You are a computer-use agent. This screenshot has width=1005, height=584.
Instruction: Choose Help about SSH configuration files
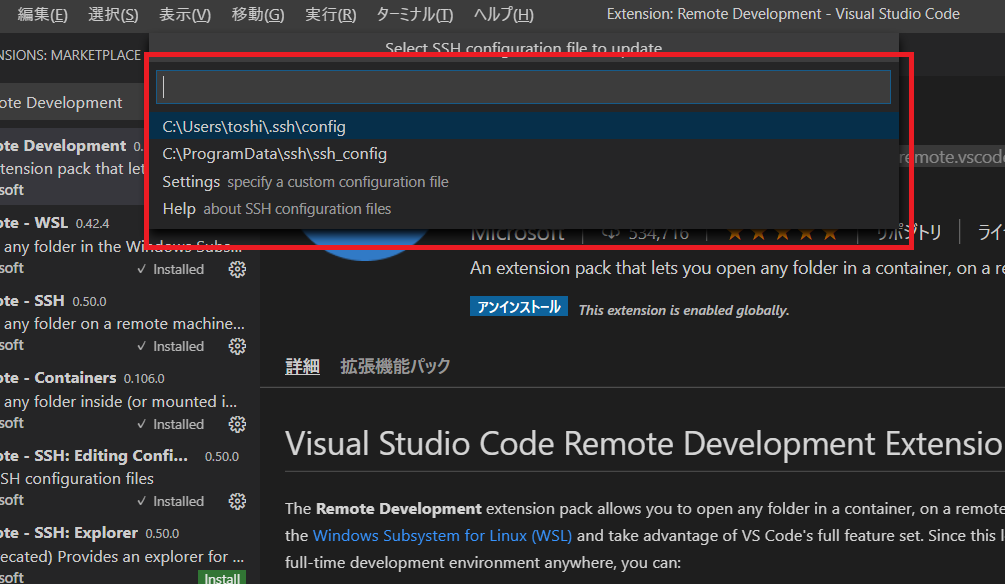point(523,209)
